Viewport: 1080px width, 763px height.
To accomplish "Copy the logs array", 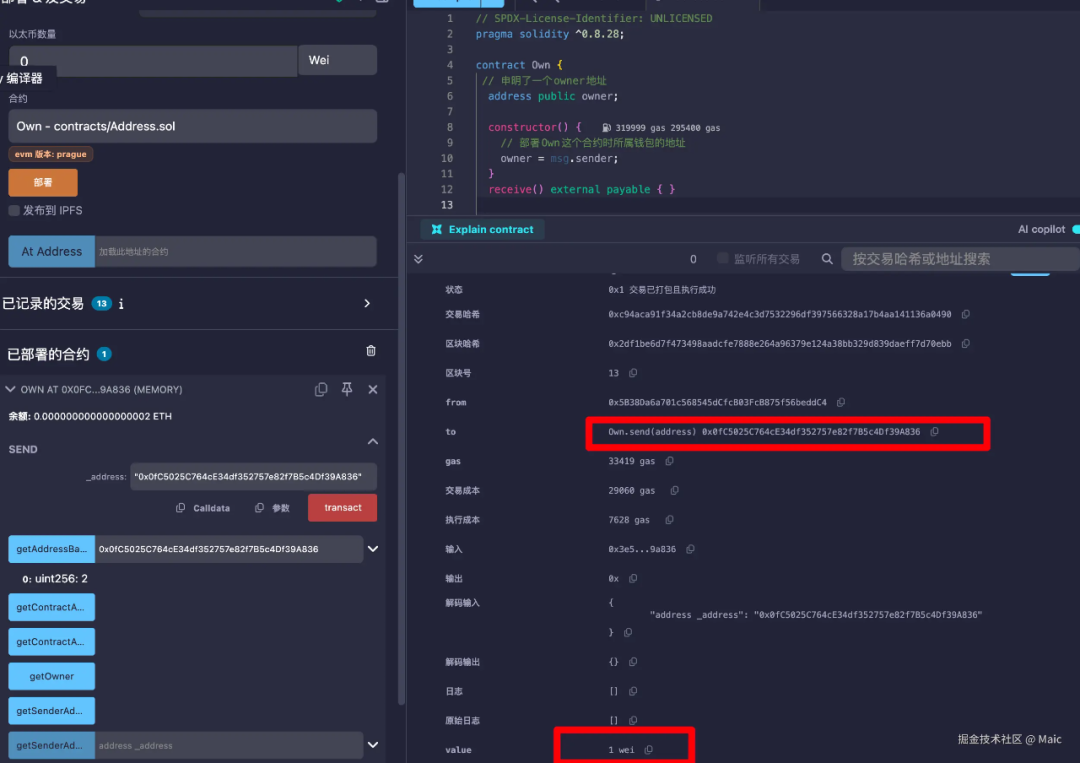I will tap(633, 691).
